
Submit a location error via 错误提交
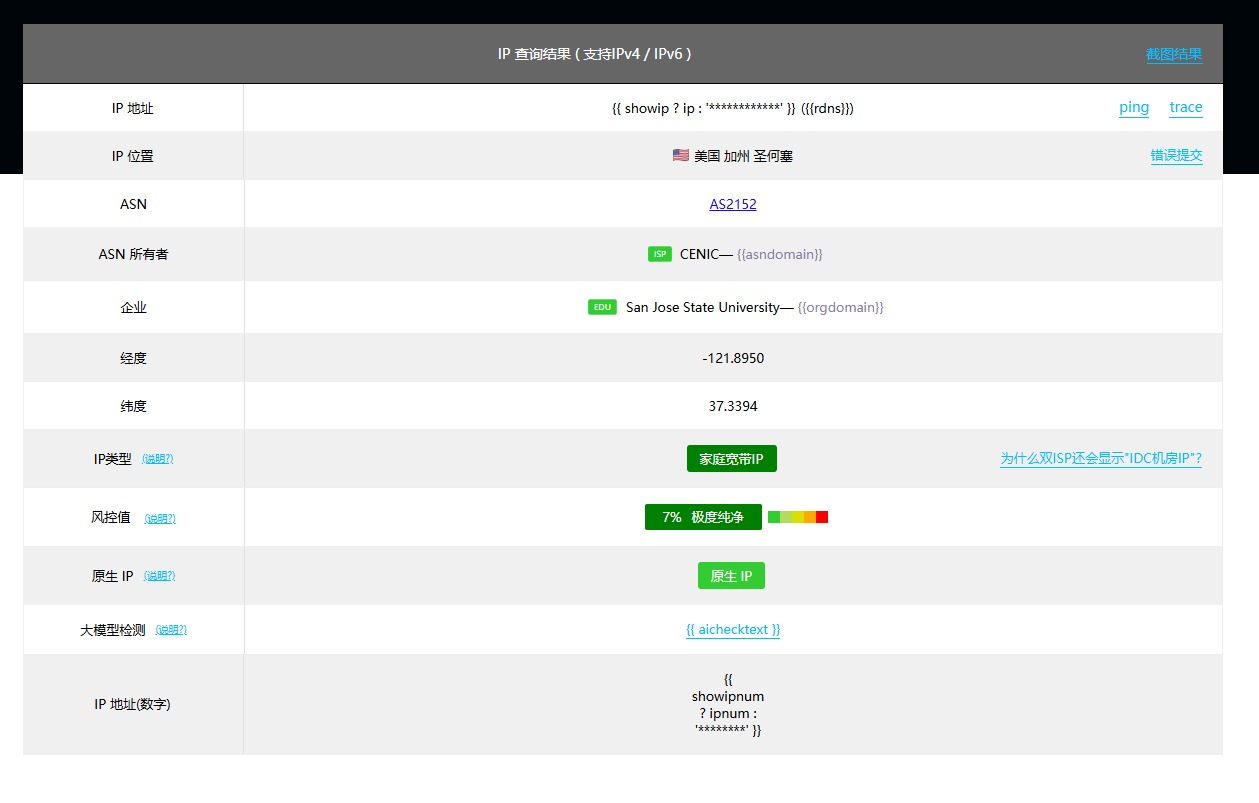(1176, 156)
